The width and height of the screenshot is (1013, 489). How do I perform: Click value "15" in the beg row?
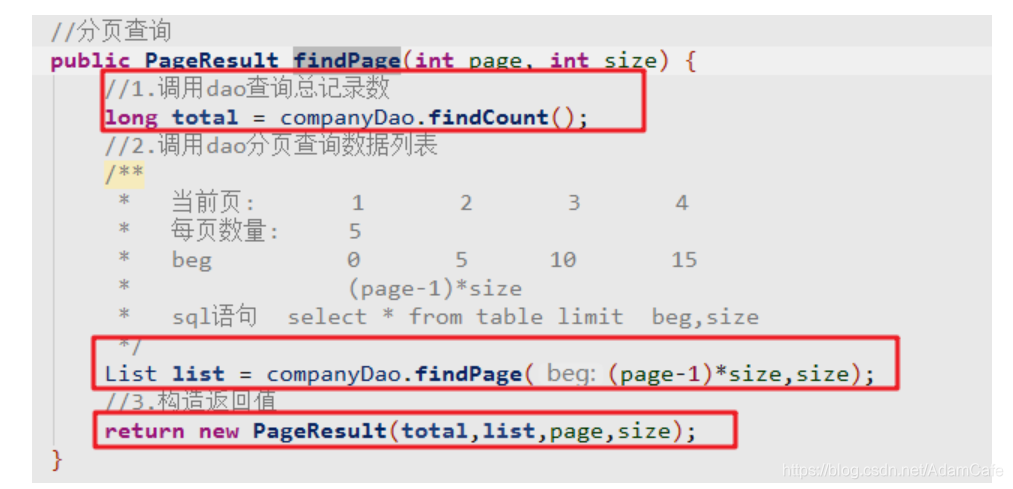point(684,260)
